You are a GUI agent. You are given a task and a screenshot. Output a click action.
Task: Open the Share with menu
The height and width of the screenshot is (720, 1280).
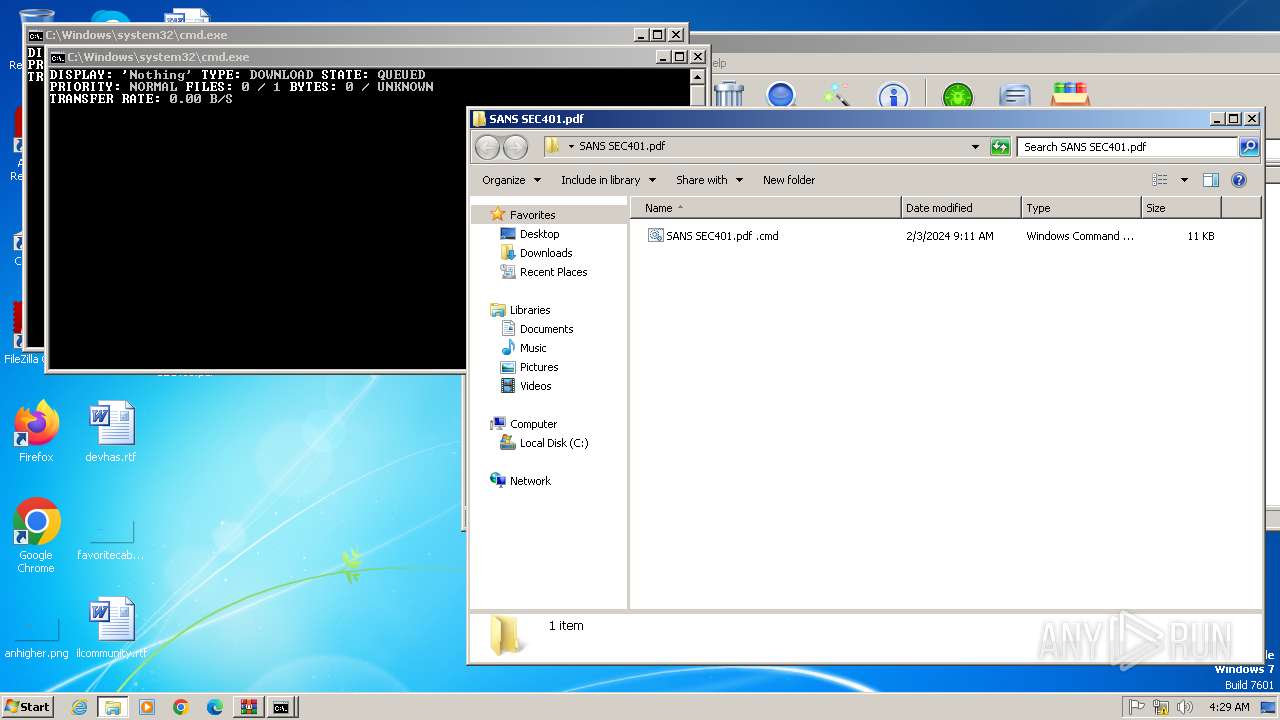tap(709, 180)
